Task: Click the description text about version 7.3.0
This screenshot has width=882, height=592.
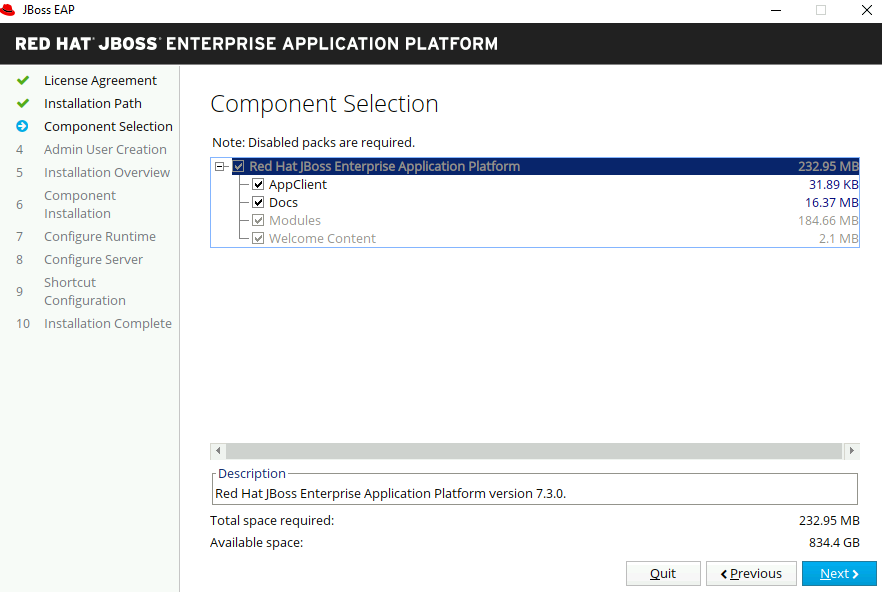Action: (390, 494)
